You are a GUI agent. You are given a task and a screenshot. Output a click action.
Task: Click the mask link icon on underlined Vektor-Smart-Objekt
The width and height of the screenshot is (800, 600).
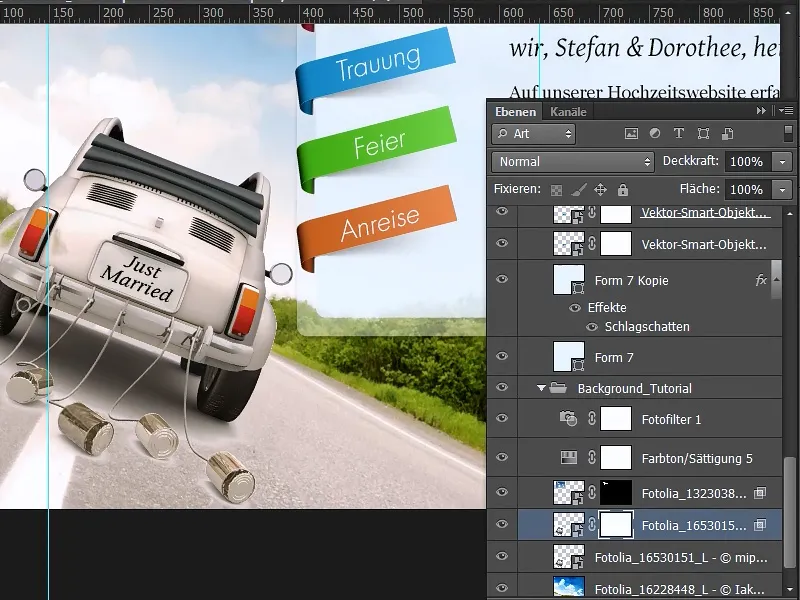click(591, 212)
